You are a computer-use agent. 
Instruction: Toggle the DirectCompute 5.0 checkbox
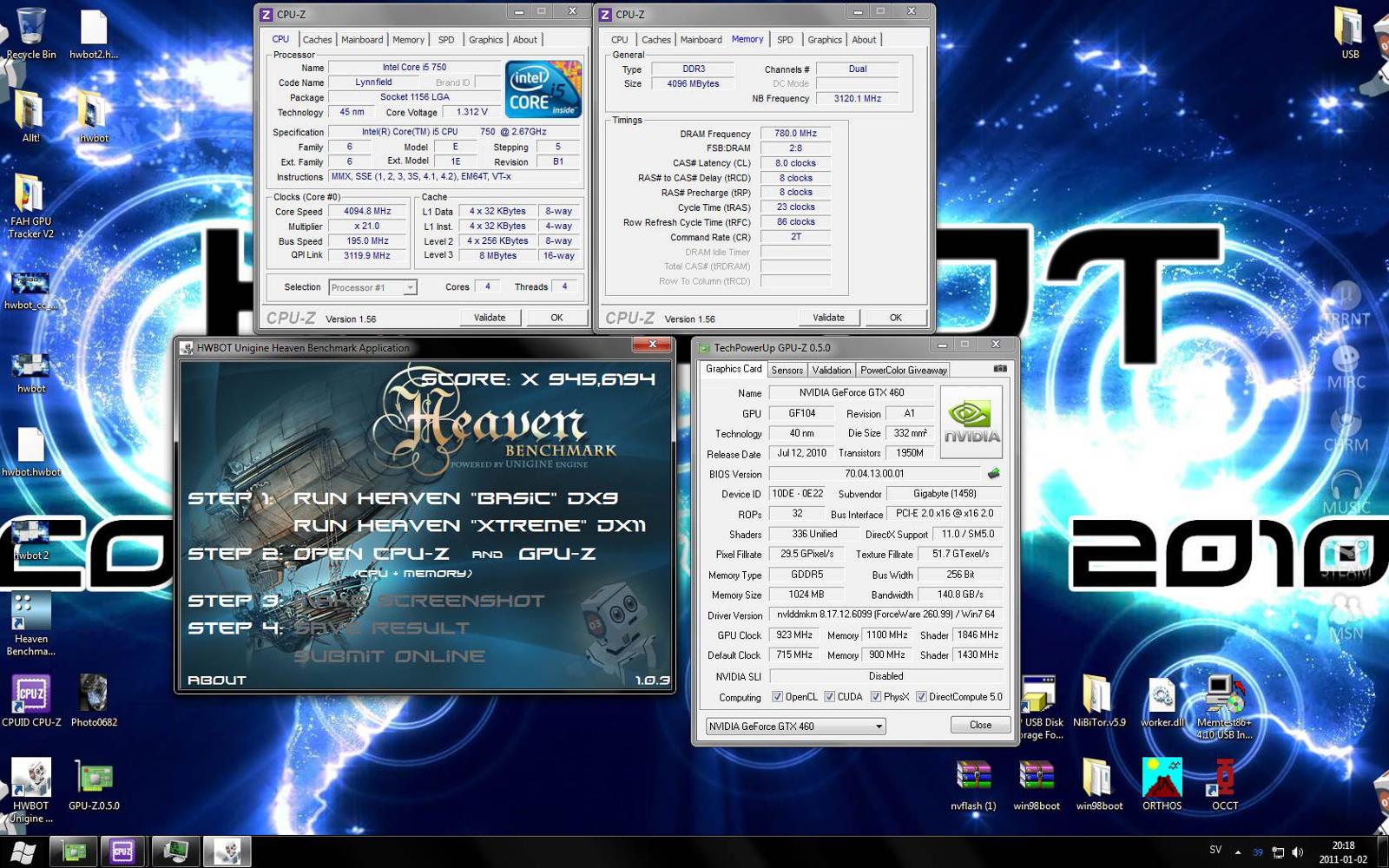(921, 697)
